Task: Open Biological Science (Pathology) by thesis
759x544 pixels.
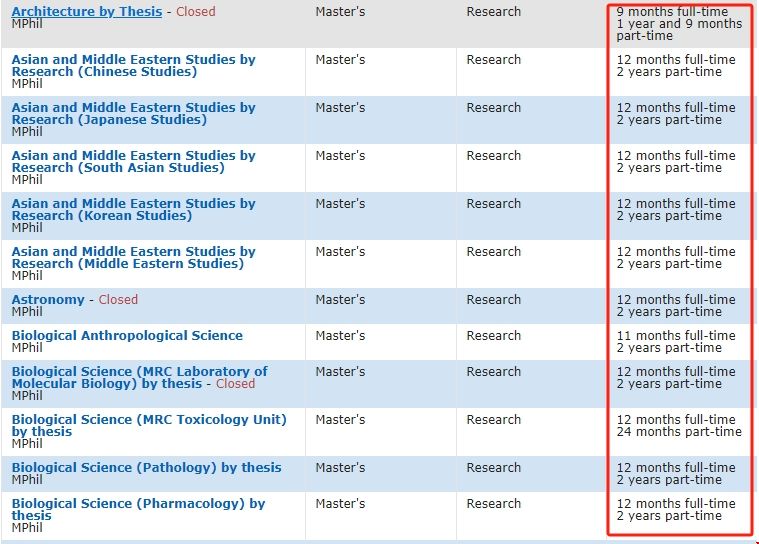Action: 146,468
